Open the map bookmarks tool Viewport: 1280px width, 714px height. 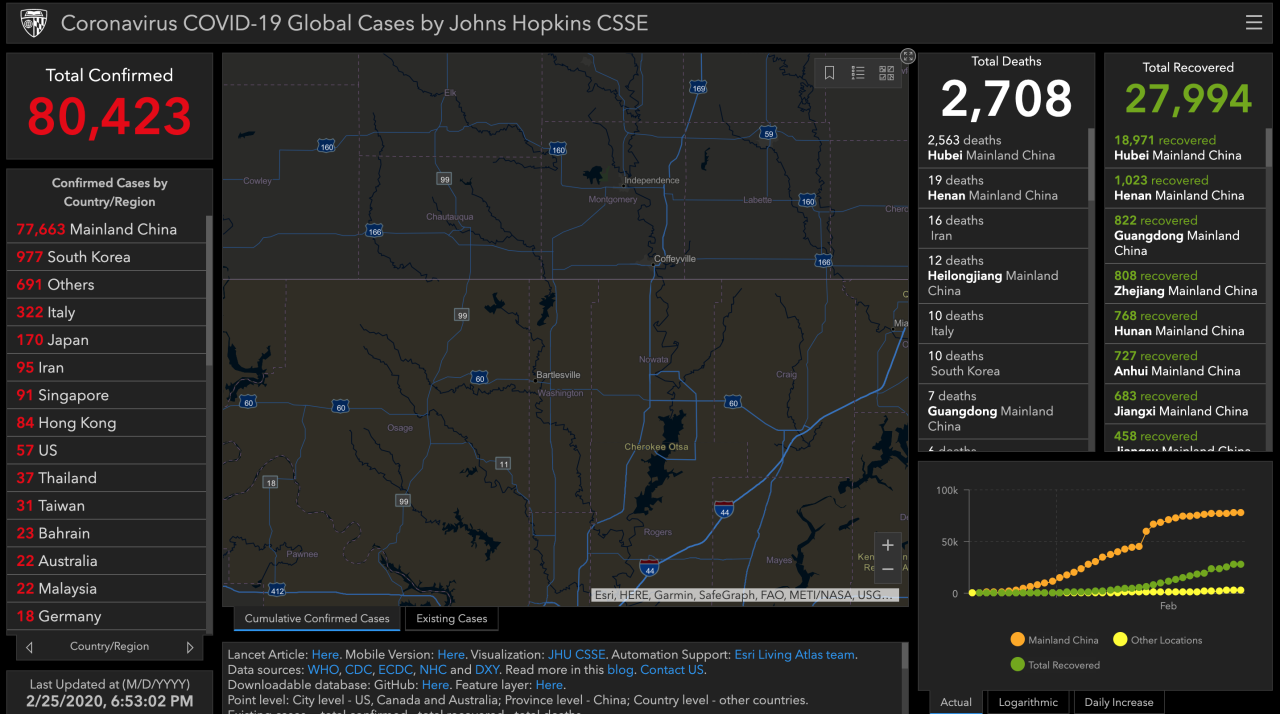[830, 72]
